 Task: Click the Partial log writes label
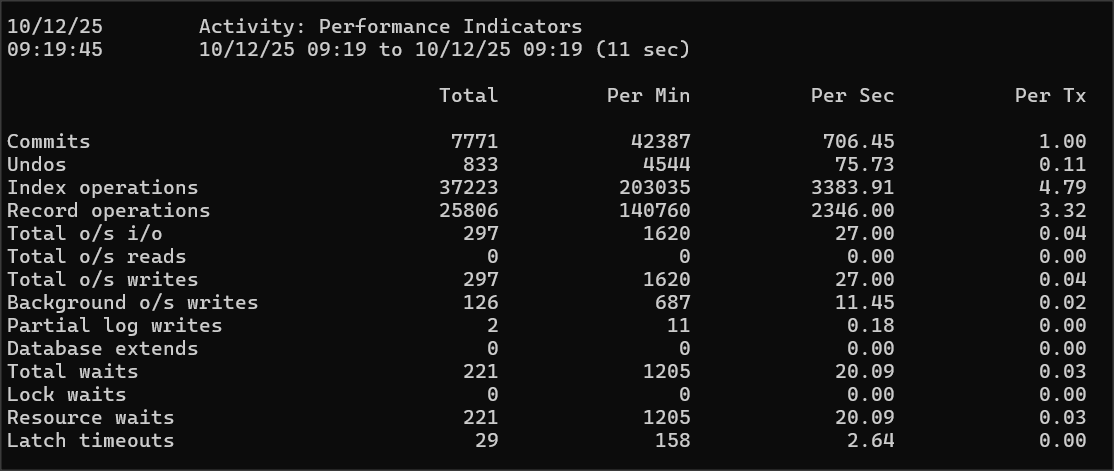115,326
